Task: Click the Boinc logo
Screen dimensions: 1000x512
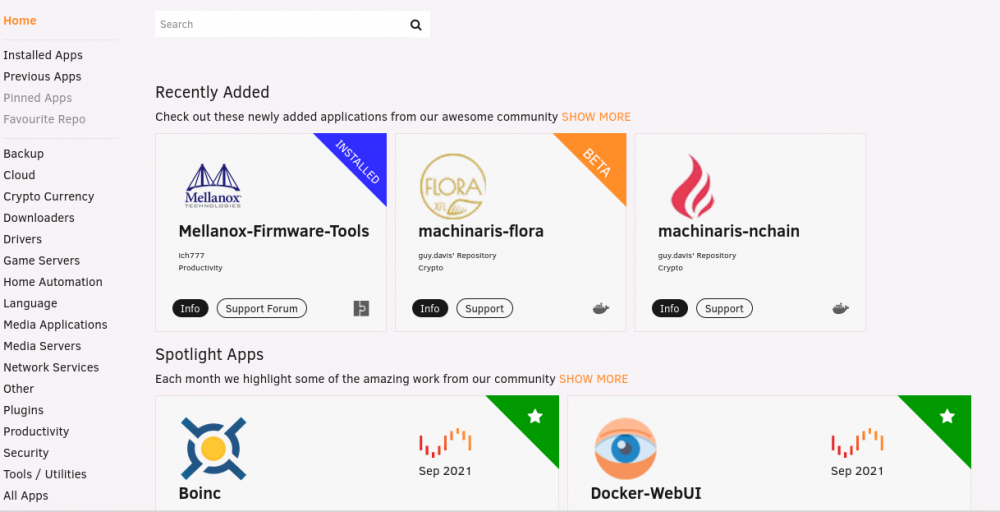Action: pos(213,448)
